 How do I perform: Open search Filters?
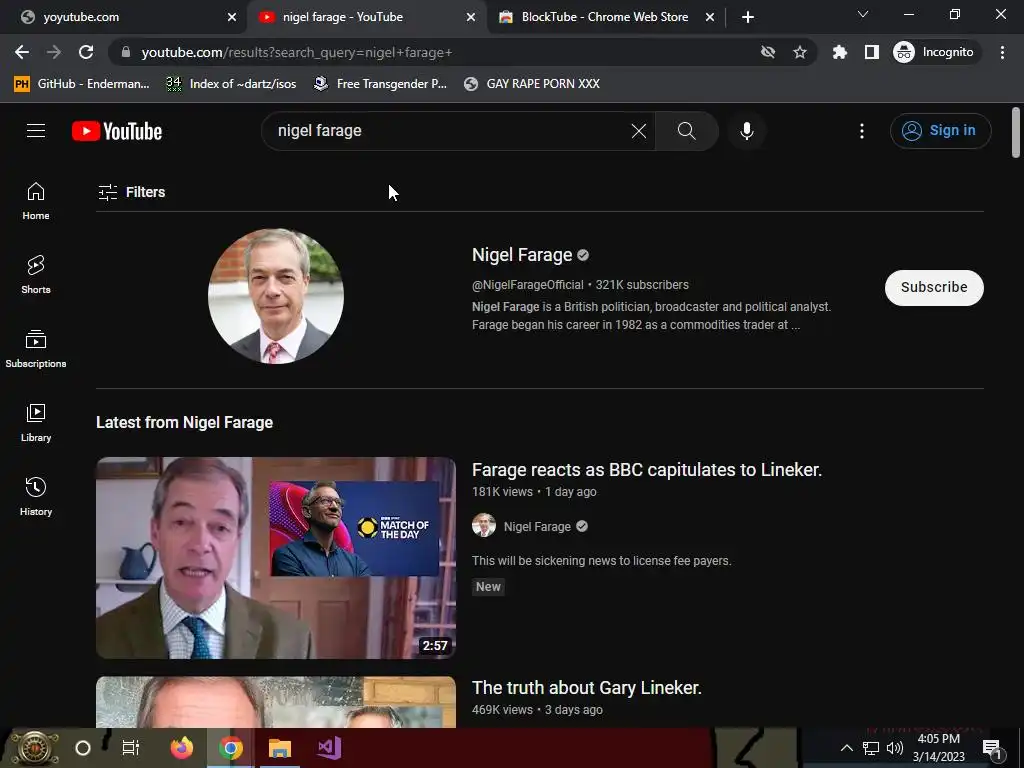(132, 192)
